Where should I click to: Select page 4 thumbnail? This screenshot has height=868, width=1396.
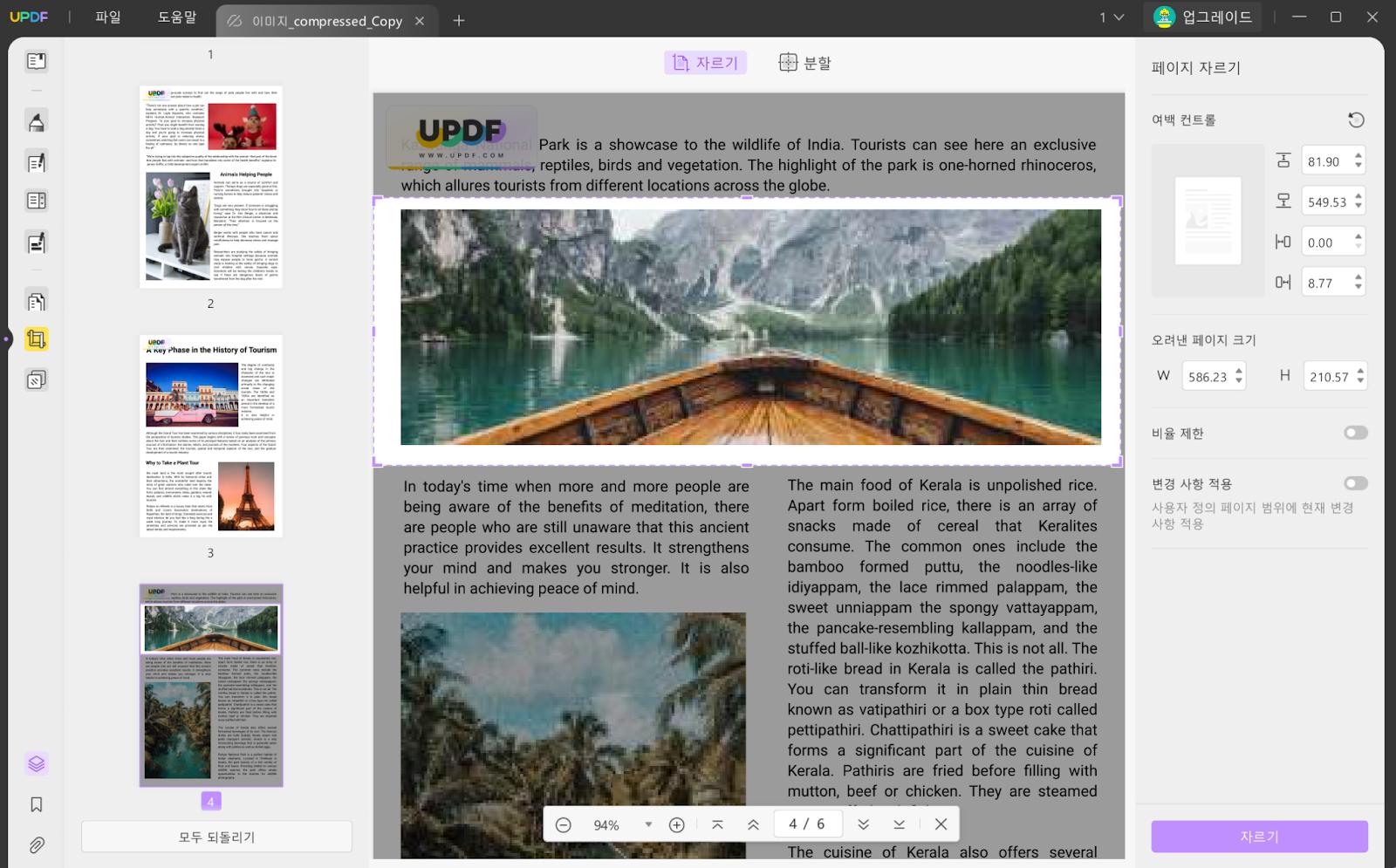[x=211, y=686]
